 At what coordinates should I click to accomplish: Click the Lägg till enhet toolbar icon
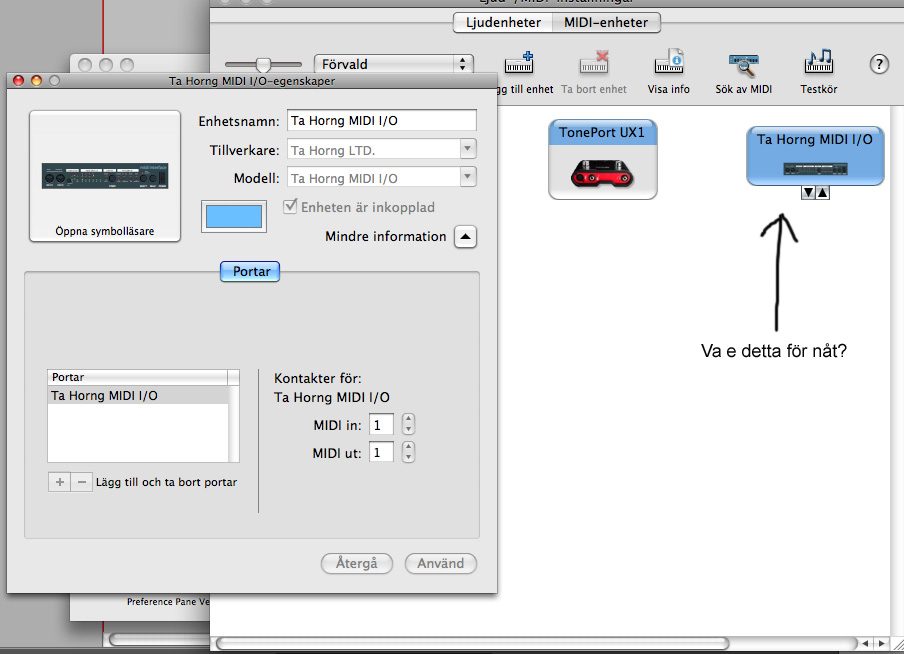[519, 62]
